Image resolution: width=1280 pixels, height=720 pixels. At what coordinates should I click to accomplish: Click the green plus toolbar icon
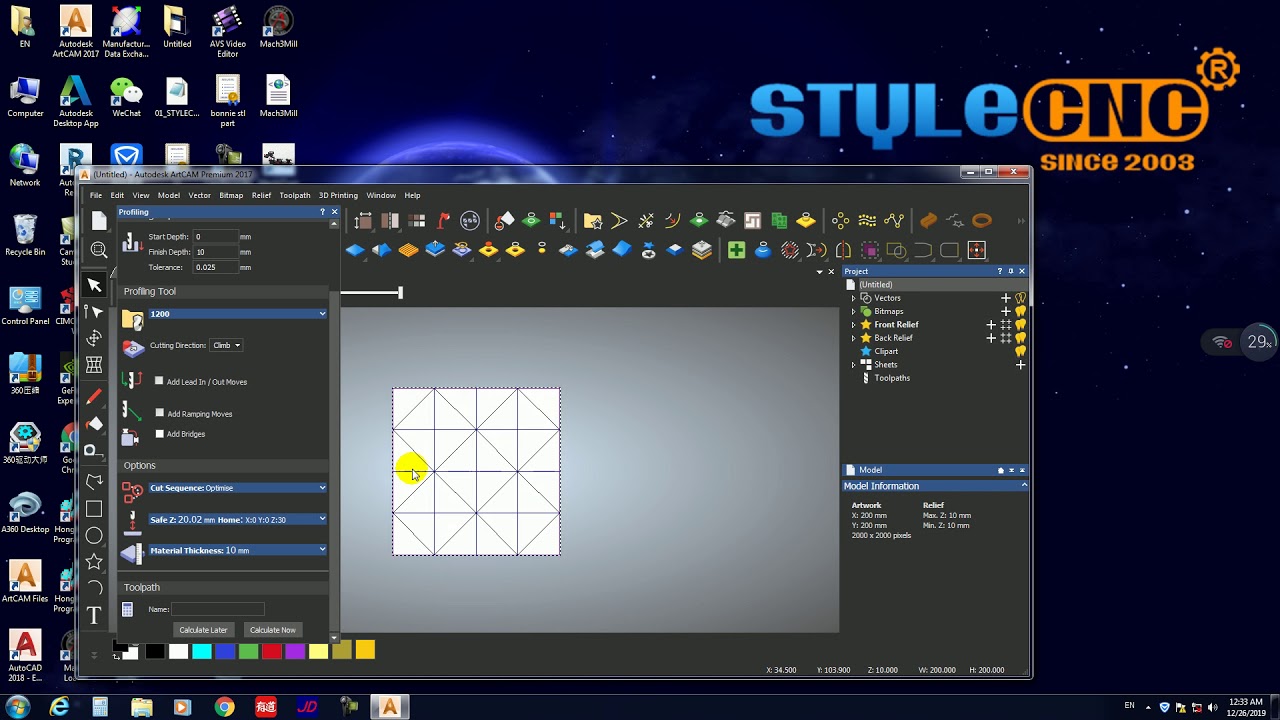click(736, 250)
